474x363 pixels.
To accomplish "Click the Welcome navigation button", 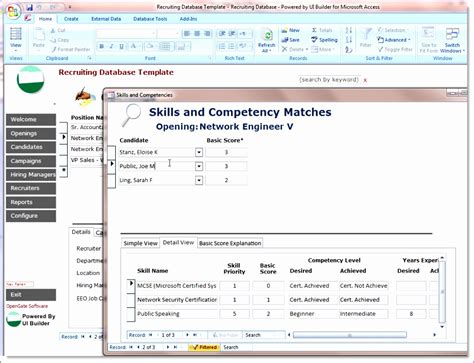I will point(31,120).
